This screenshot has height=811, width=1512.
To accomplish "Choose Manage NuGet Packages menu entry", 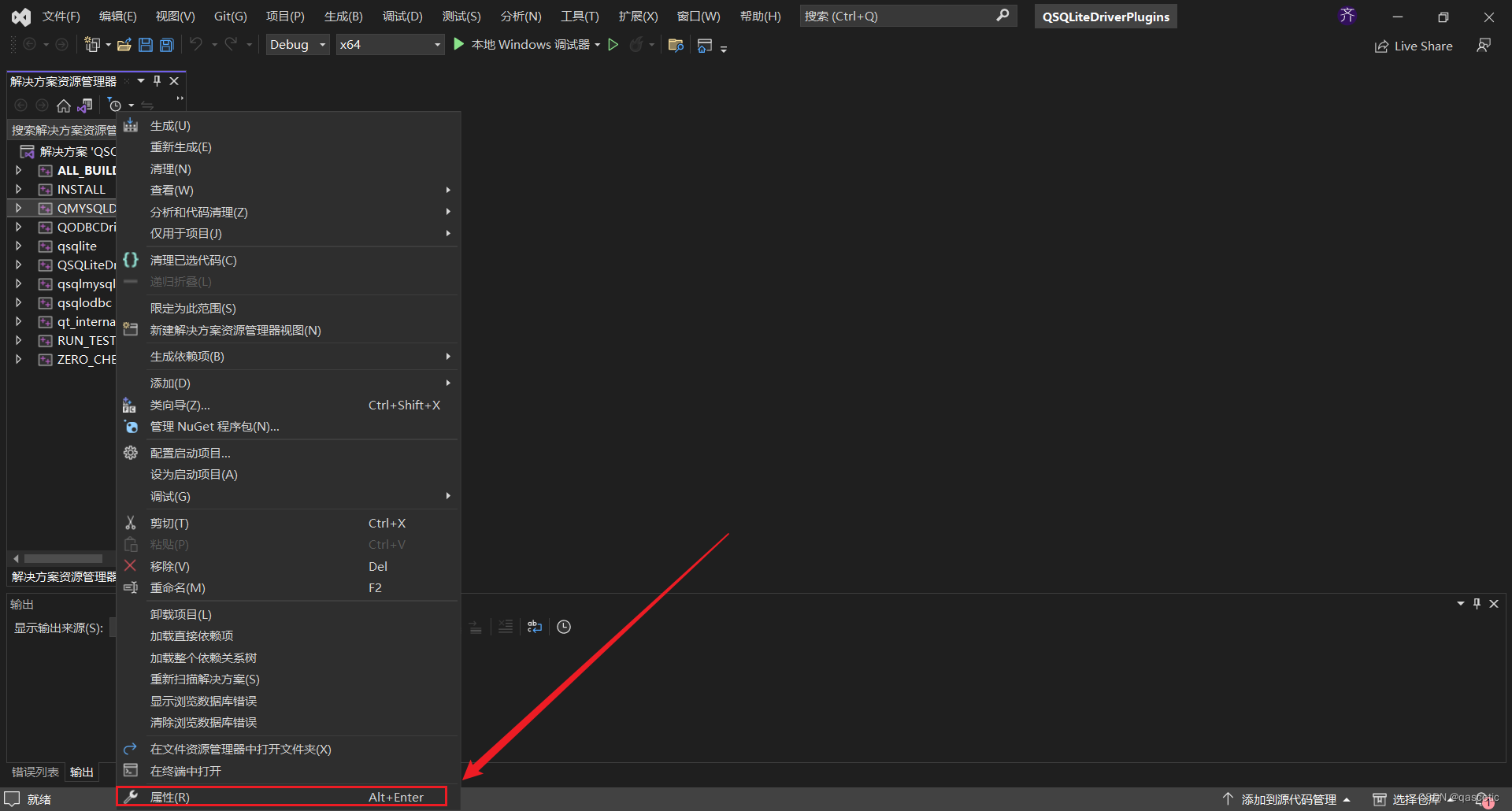I will [288, 427].
